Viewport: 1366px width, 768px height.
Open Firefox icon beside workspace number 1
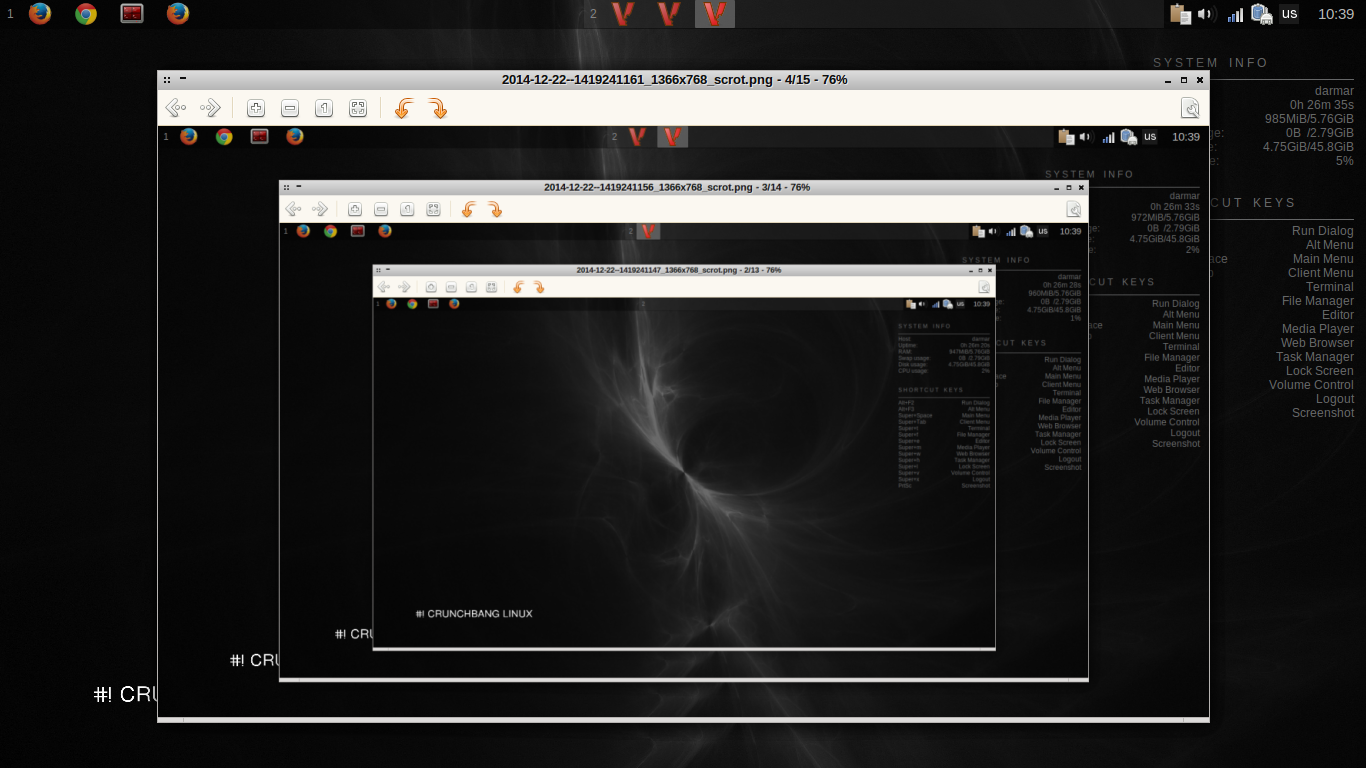[x=40, y=14]
